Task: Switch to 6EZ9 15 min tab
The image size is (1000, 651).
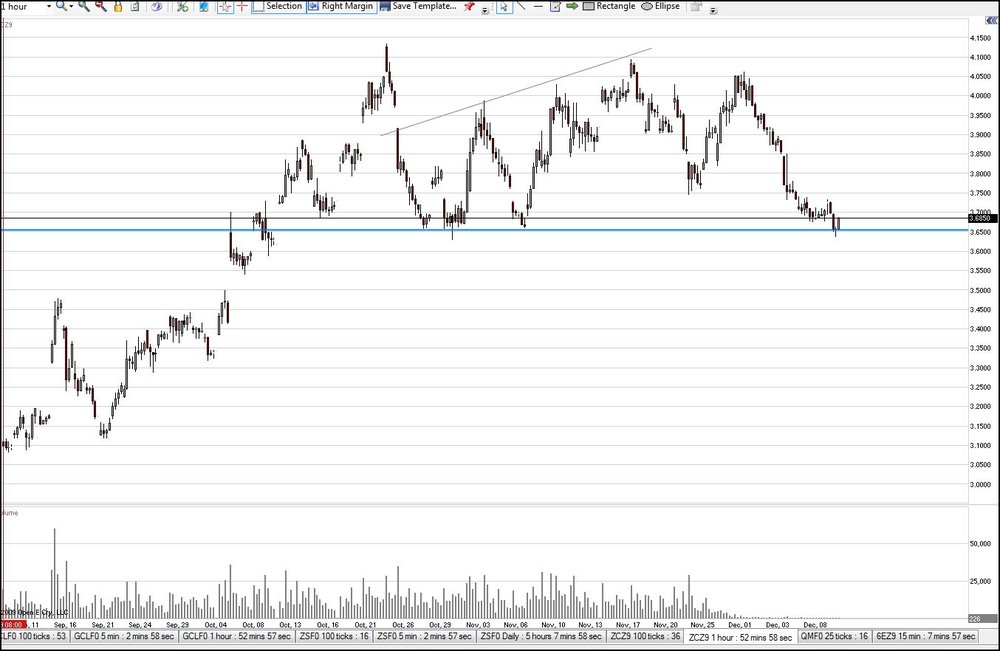Action: 926,636
